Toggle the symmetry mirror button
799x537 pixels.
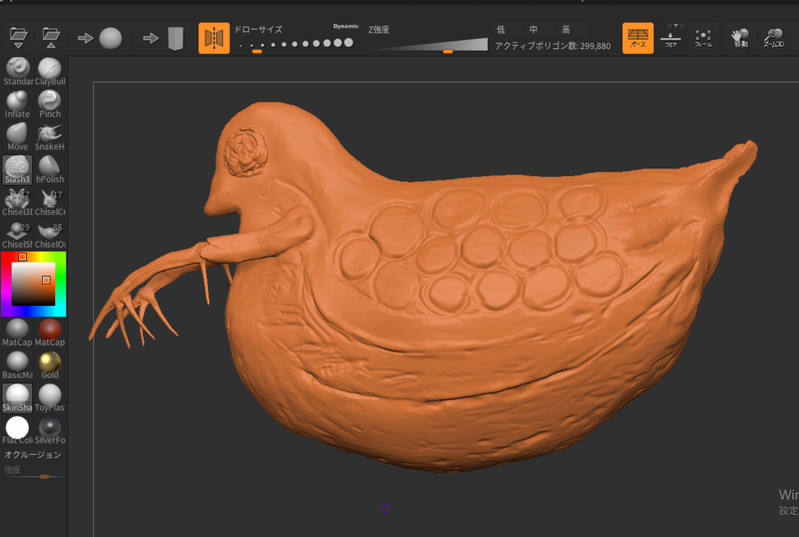214,38
